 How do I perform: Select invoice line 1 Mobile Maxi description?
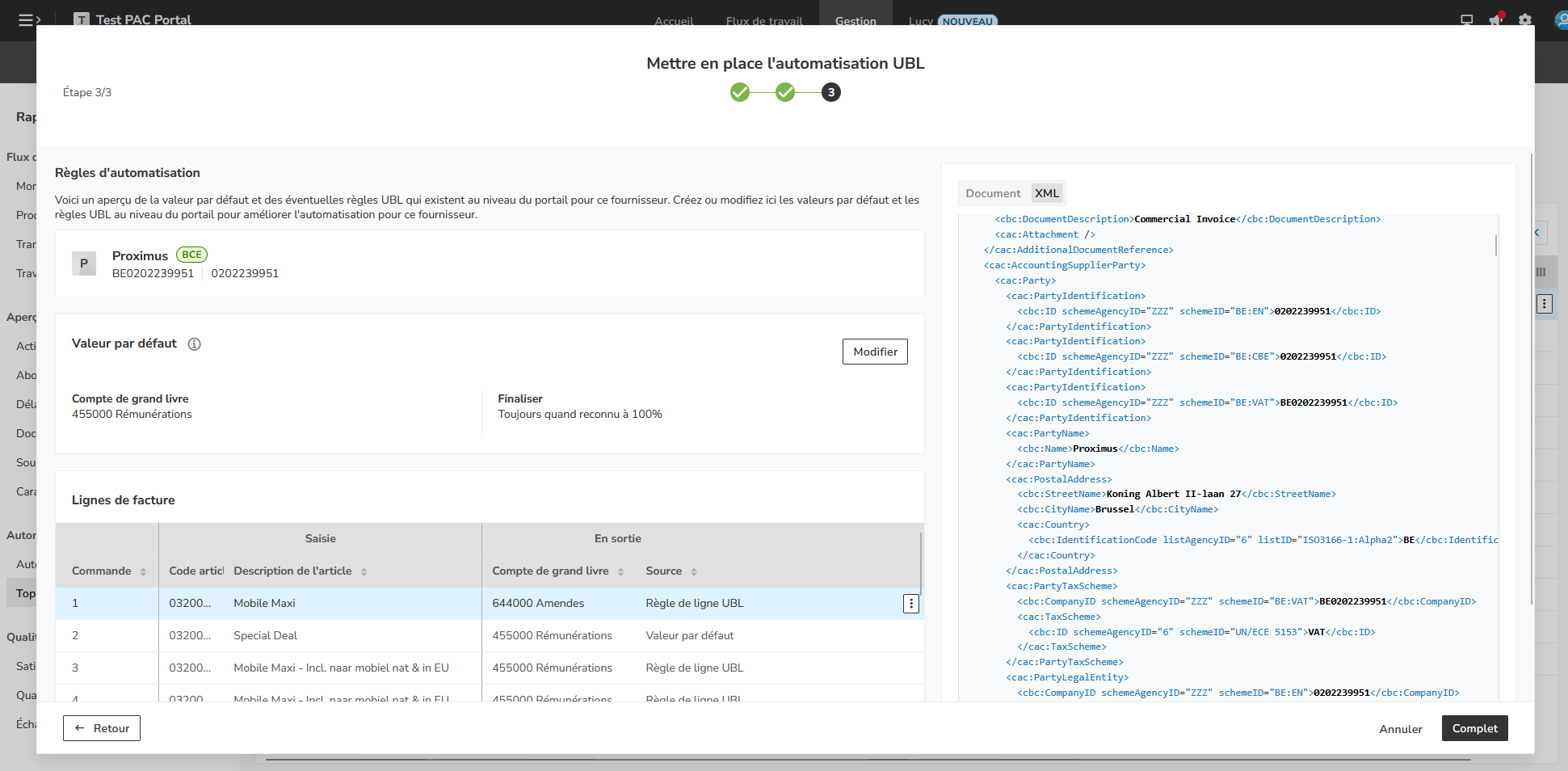point(264,604)
